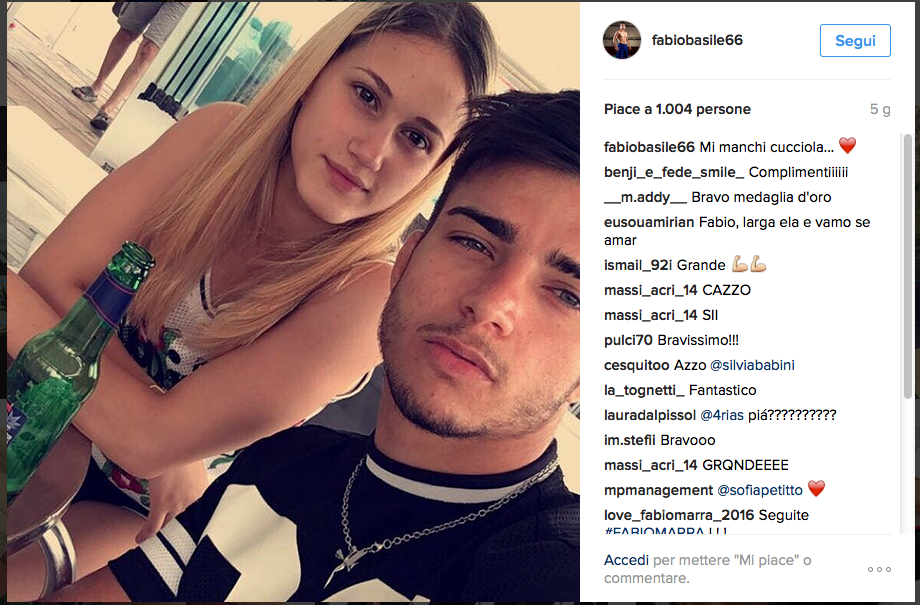Open the la_tognetti_ commenter profile
920x605 pixels.
coord(644,390)
